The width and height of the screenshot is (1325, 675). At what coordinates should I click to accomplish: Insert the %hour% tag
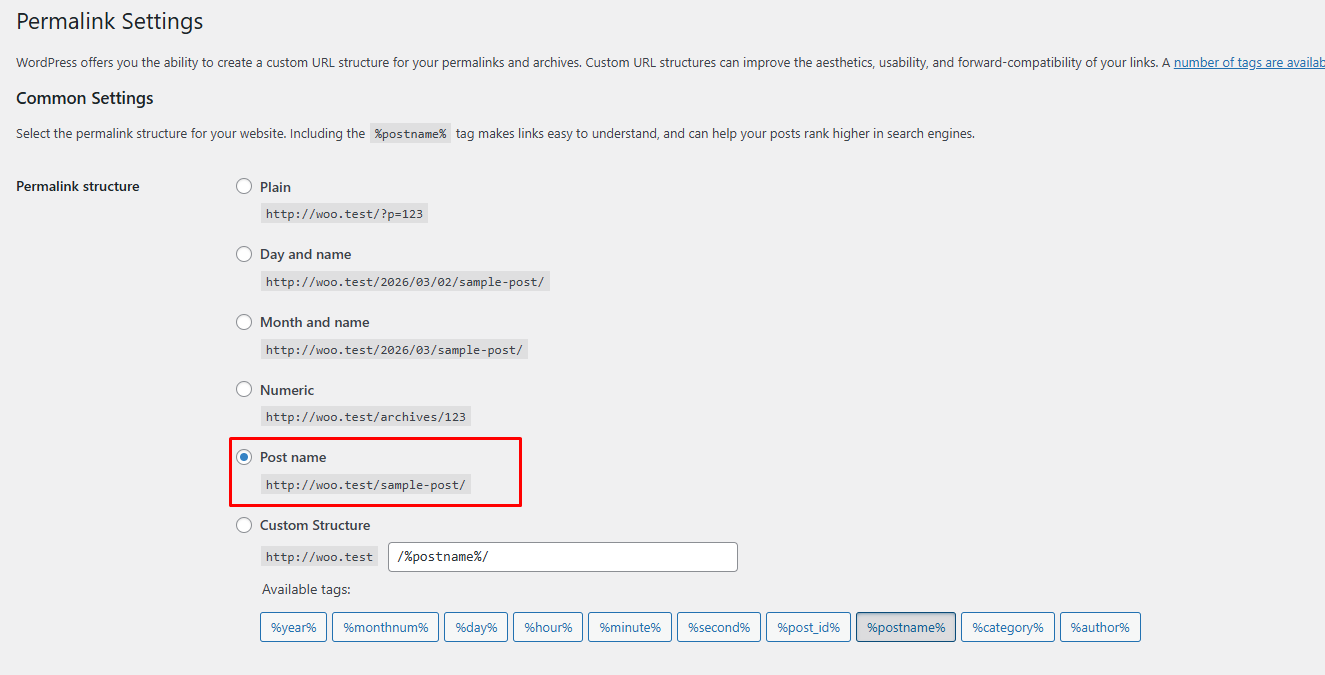(x=548, y=628)
